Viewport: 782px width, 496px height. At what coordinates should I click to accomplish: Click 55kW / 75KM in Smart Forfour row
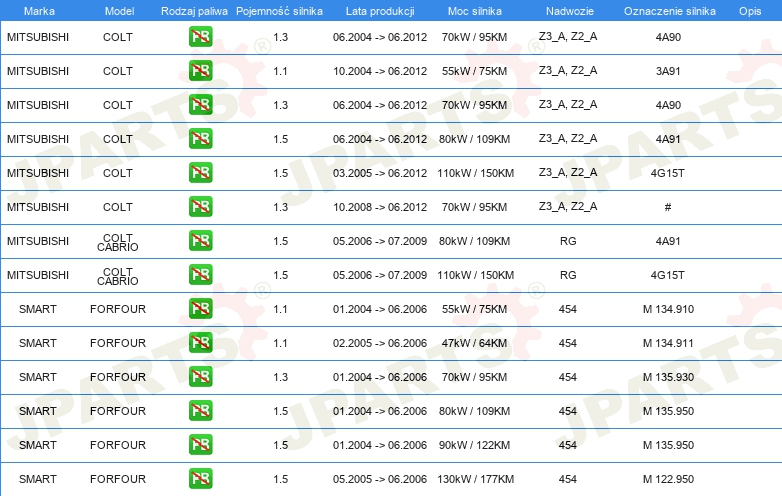click(x=474, y=309)
